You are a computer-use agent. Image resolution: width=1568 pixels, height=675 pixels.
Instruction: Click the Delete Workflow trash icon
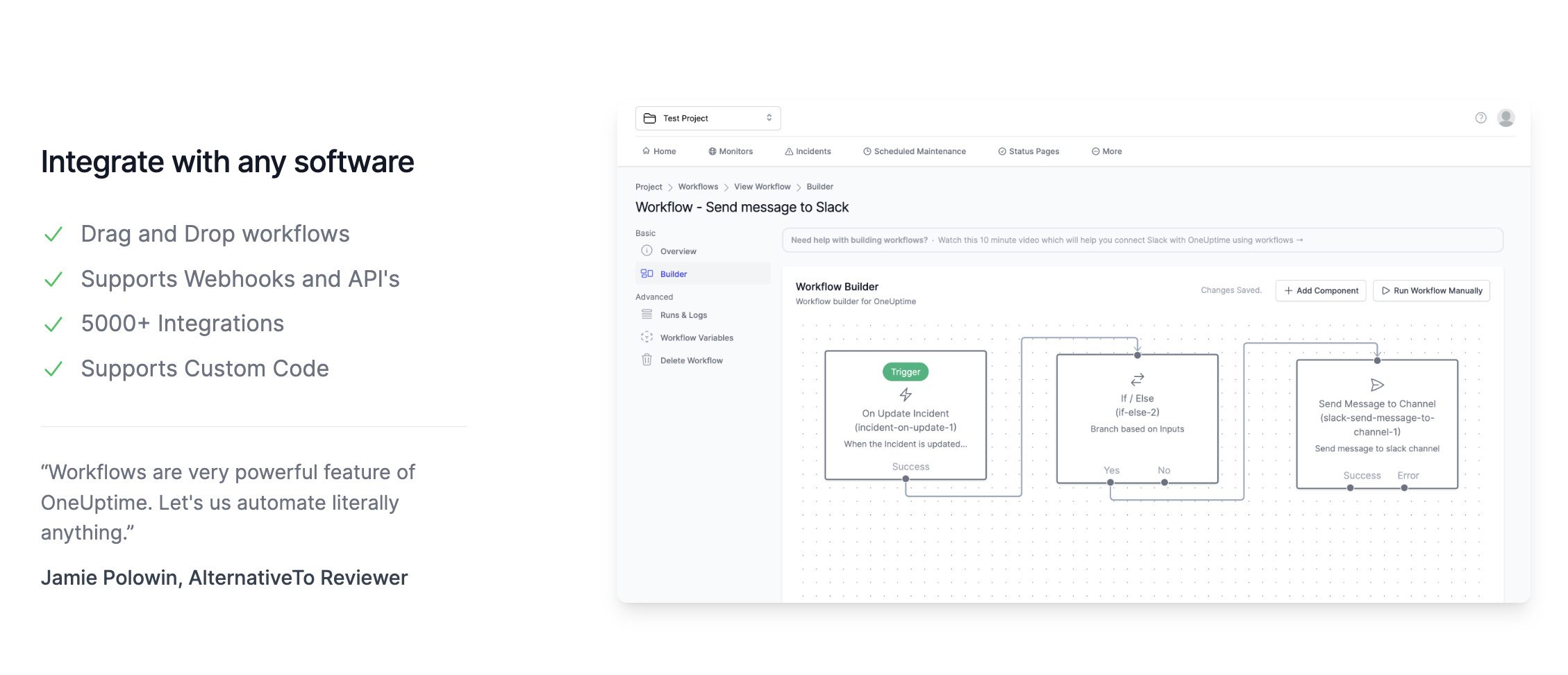click(647, 360)
